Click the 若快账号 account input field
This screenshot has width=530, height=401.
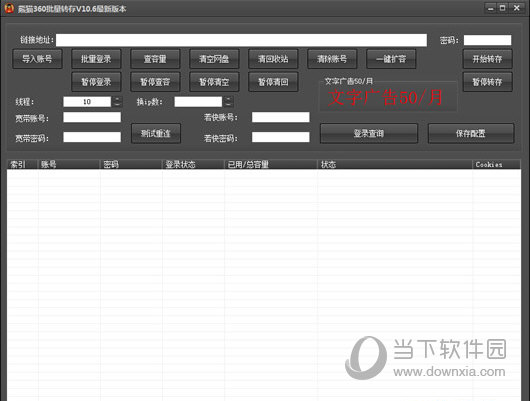pos(281,117)
